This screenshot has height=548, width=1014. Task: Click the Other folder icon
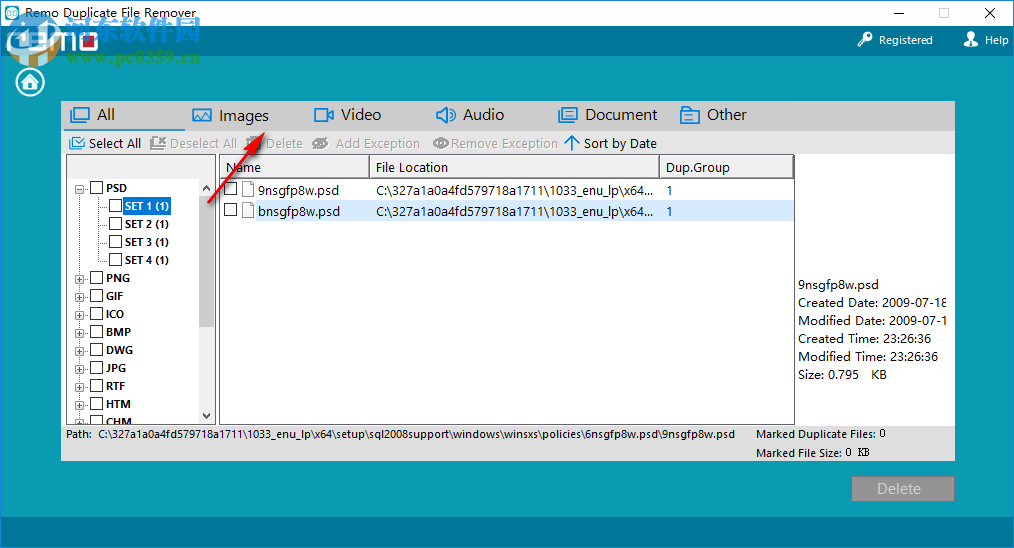click(689, 115)
